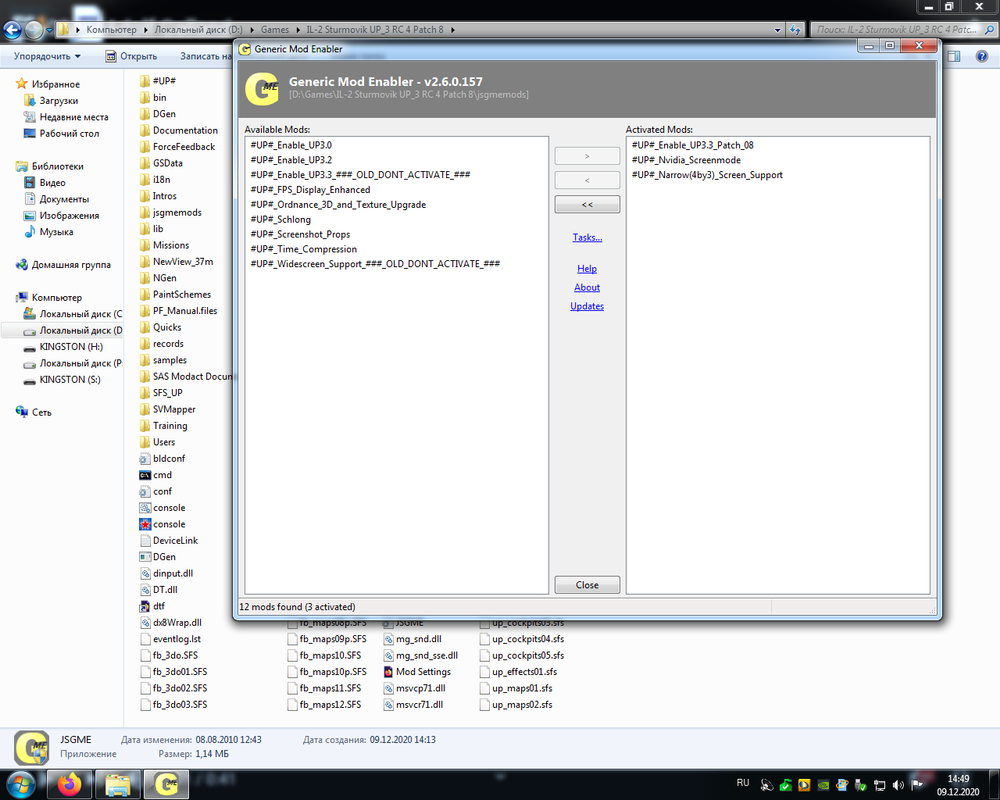Select the mg_snd.dll file
1000x800 pixels.
point(412,639)
